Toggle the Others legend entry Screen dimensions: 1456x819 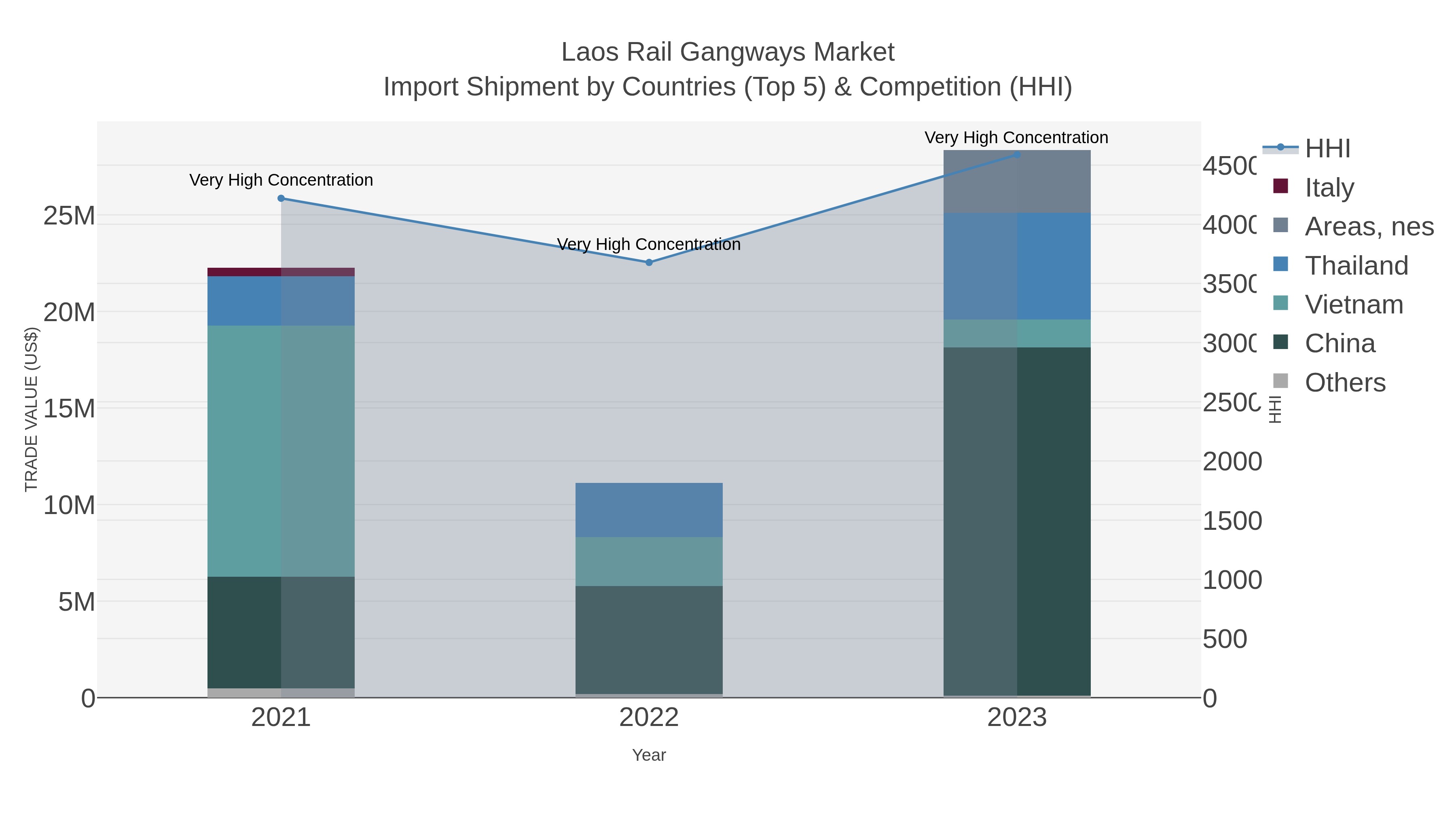(x=1329, y=382)
